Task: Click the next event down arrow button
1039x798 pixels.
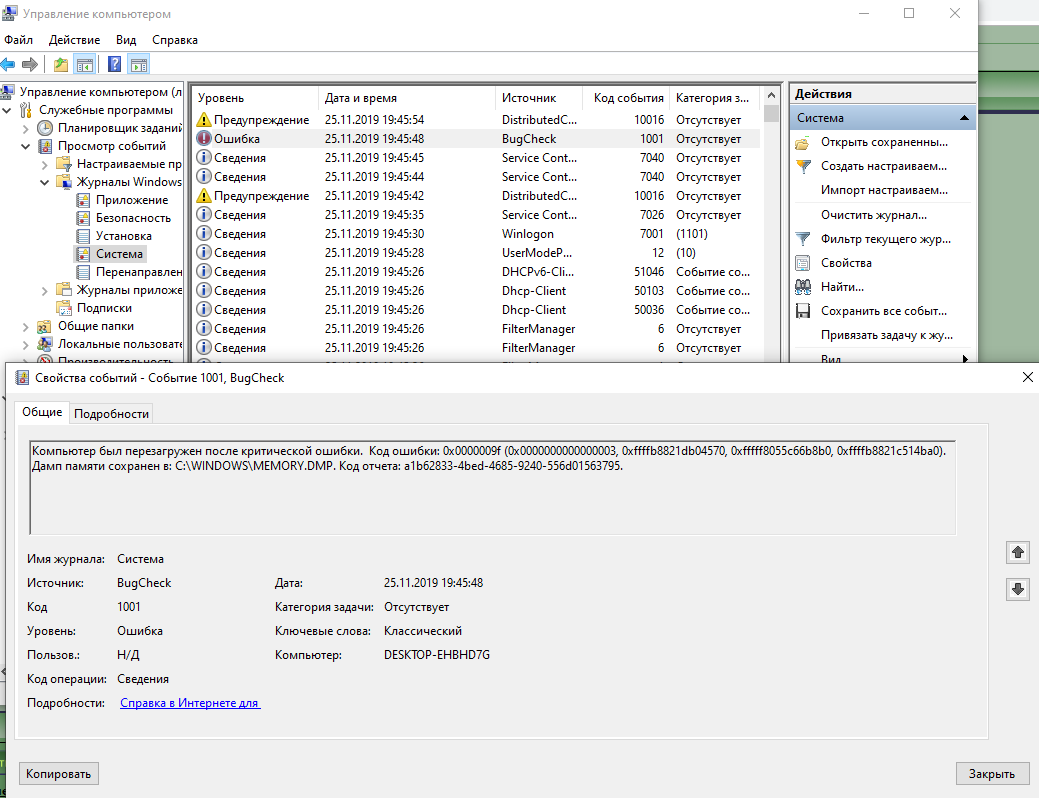Action: pyautogui.click(x=1018, y=589)
